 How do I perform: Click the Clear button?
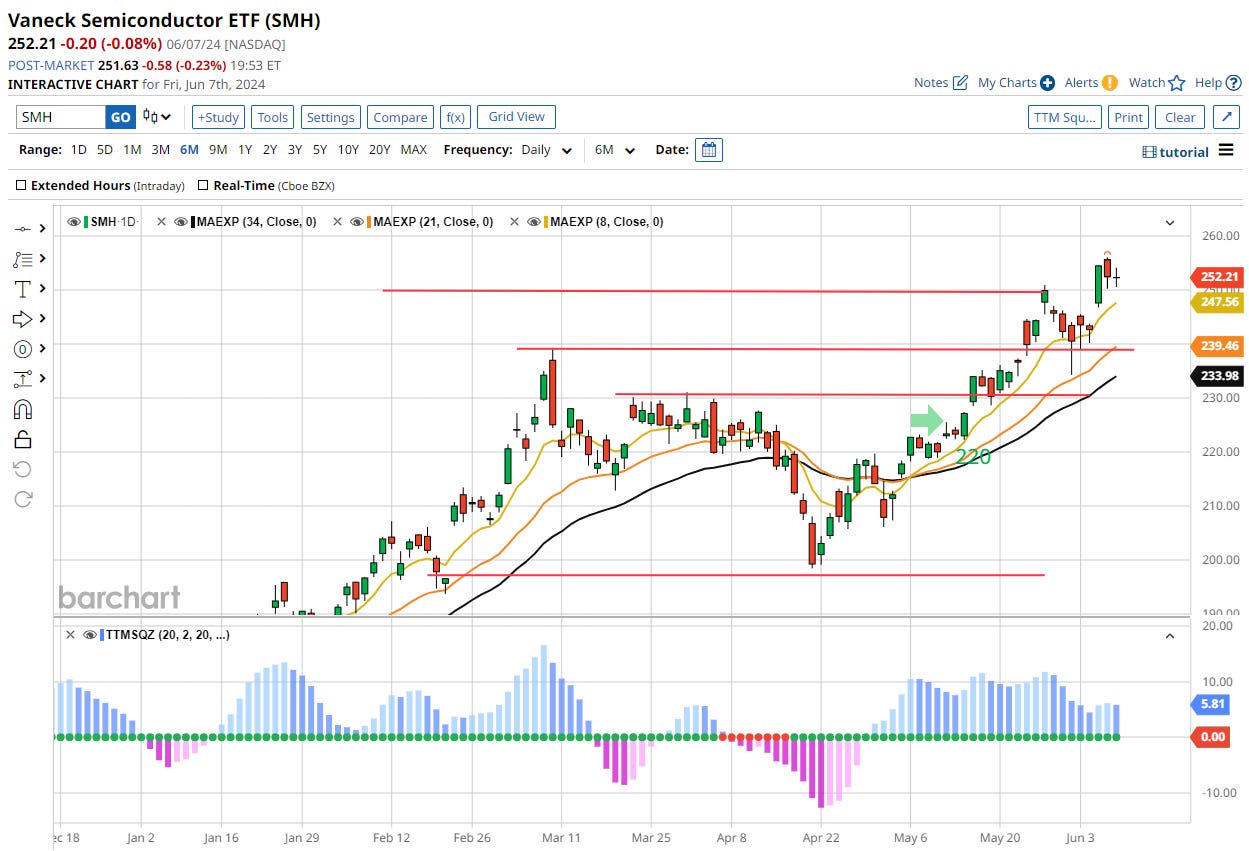[x=1180, y=117]
